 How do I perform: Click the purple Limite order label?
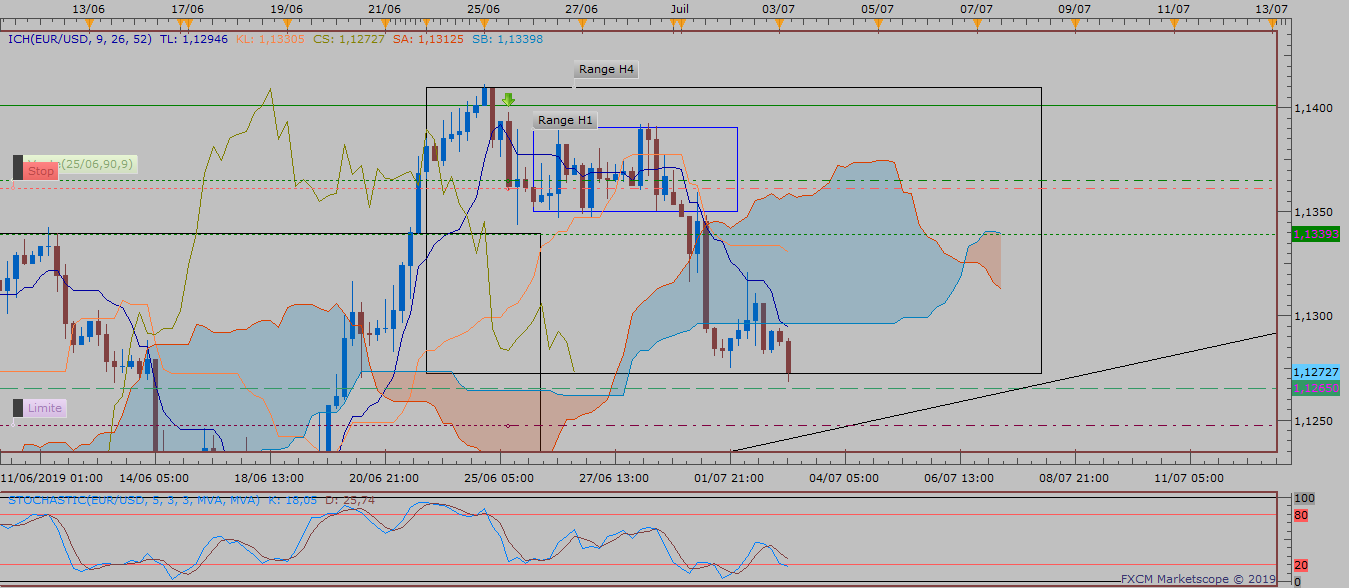tap(44, 408)
